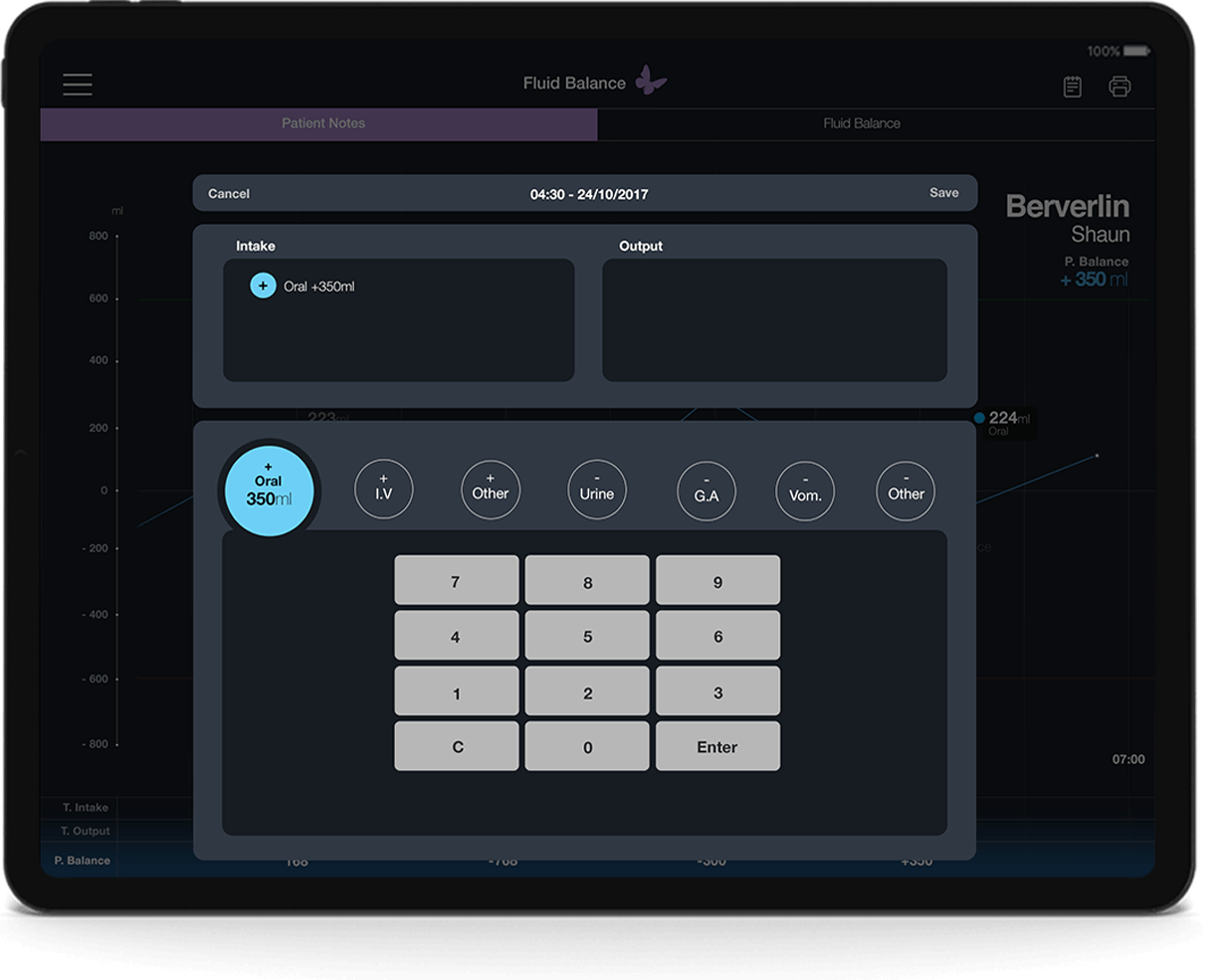The width and height of the screenshot is (1211, 980).
Task: Choose the - Vom. output option
Action: pos(805,490)
